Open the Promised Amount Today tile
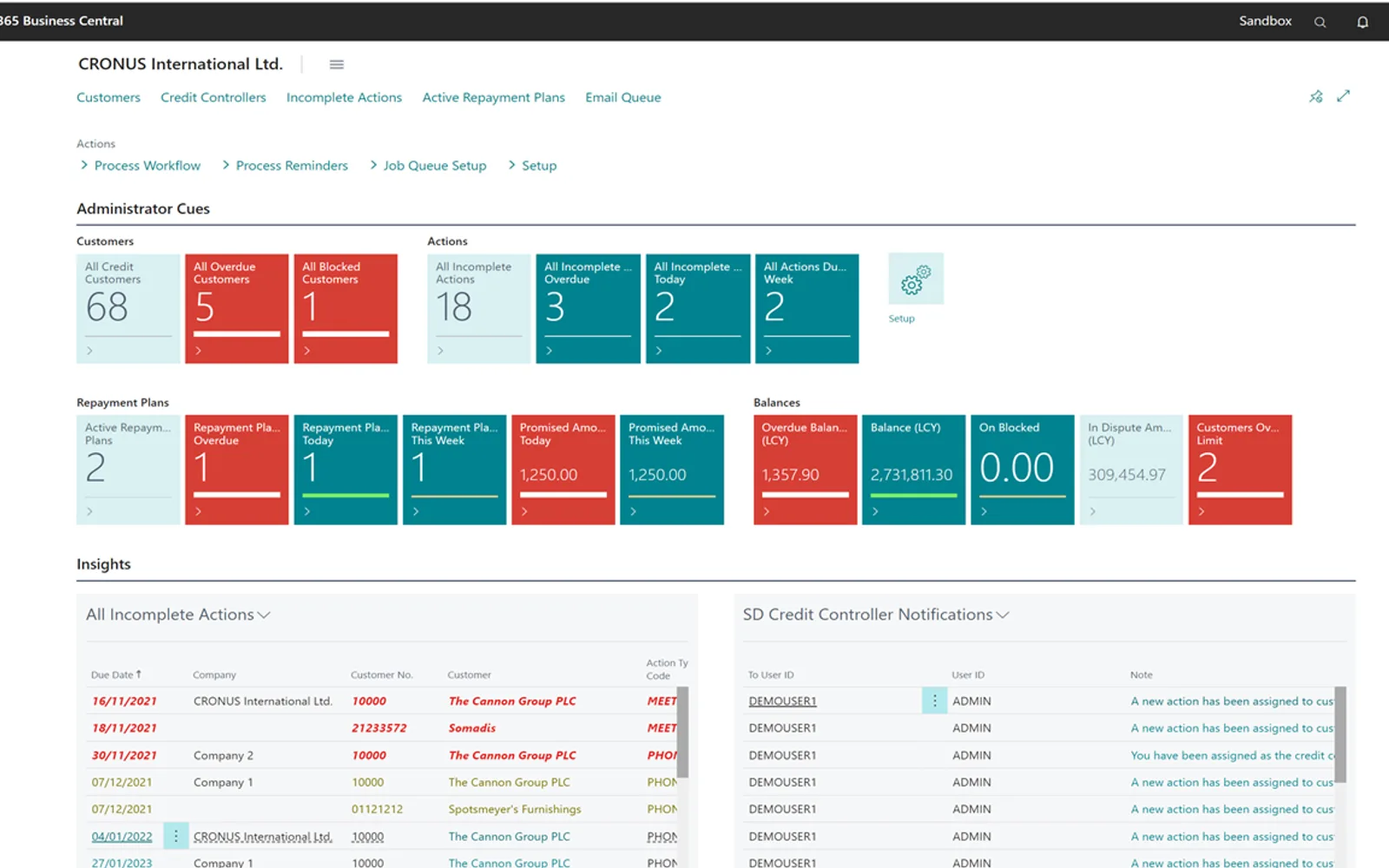The image size is (1389, 868). 563,470
